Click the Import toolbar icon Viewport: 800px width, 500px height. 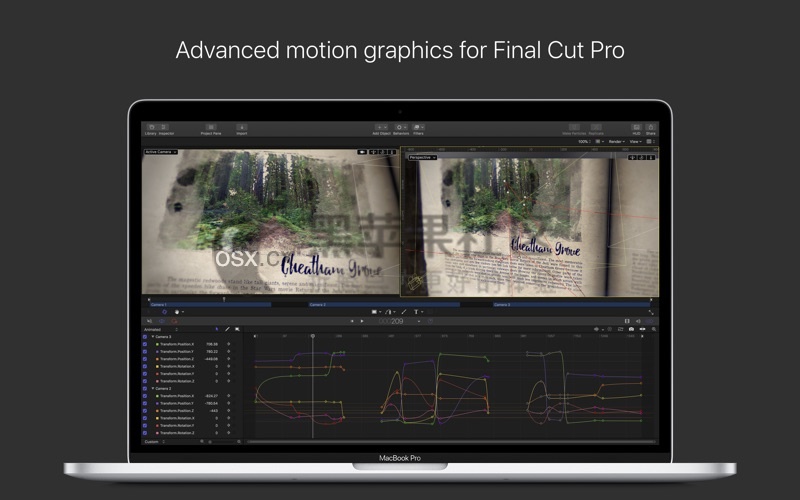click(x=242, y=127)
